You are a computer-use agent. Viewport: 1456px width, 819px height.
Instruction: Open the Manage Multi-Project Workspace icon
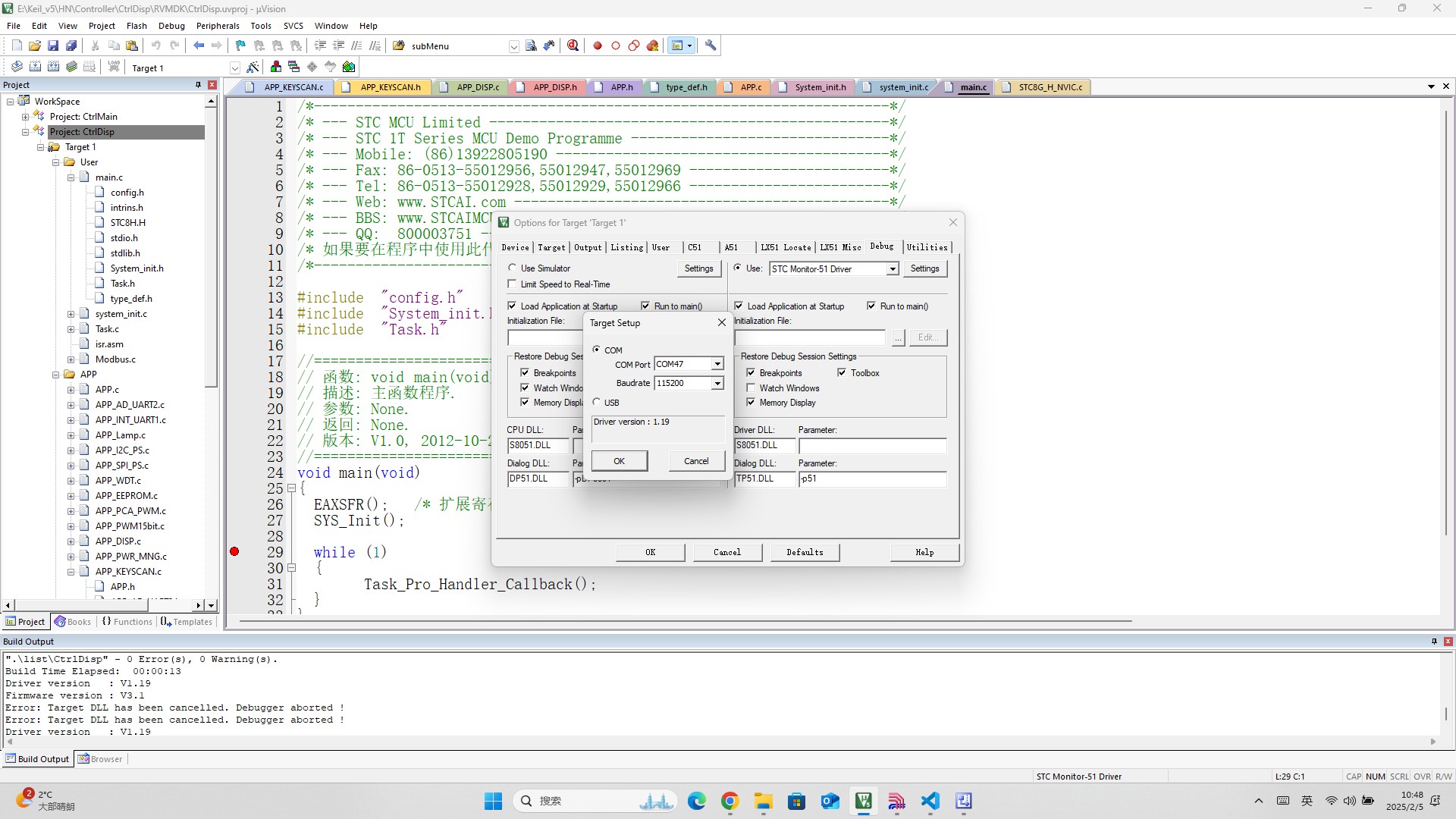(294, 67)
